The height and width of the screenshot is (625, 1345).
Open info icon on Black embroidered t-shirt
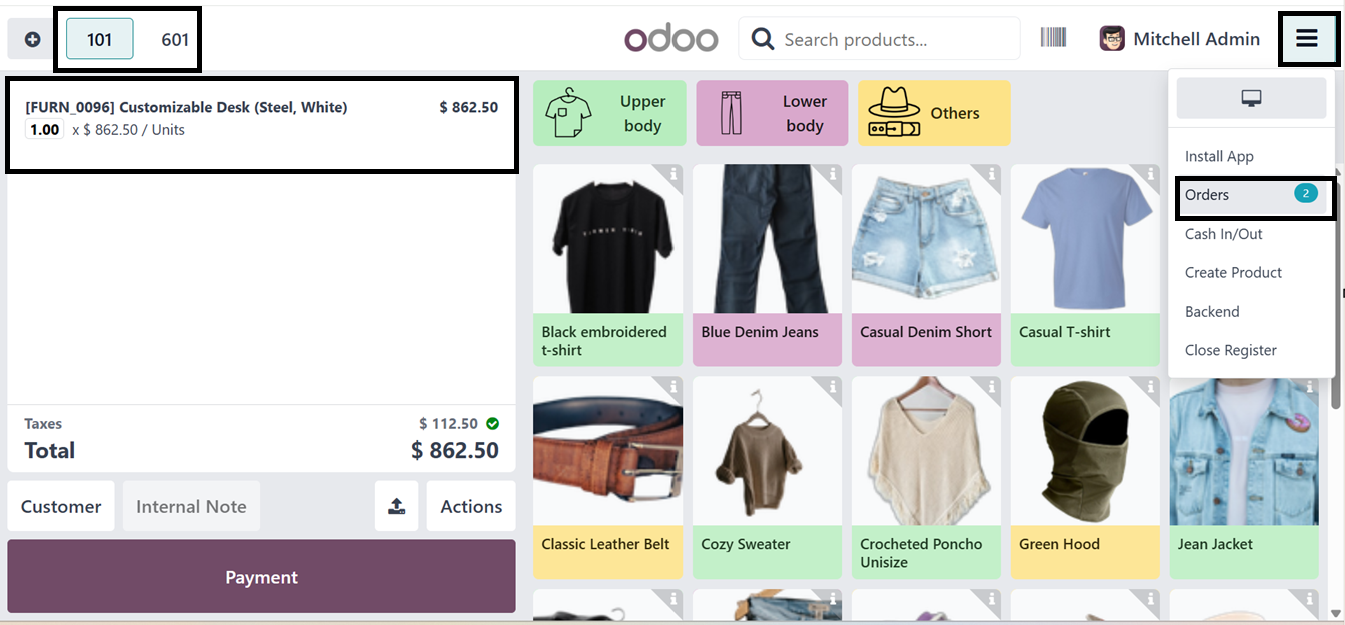tap(674, 174)
